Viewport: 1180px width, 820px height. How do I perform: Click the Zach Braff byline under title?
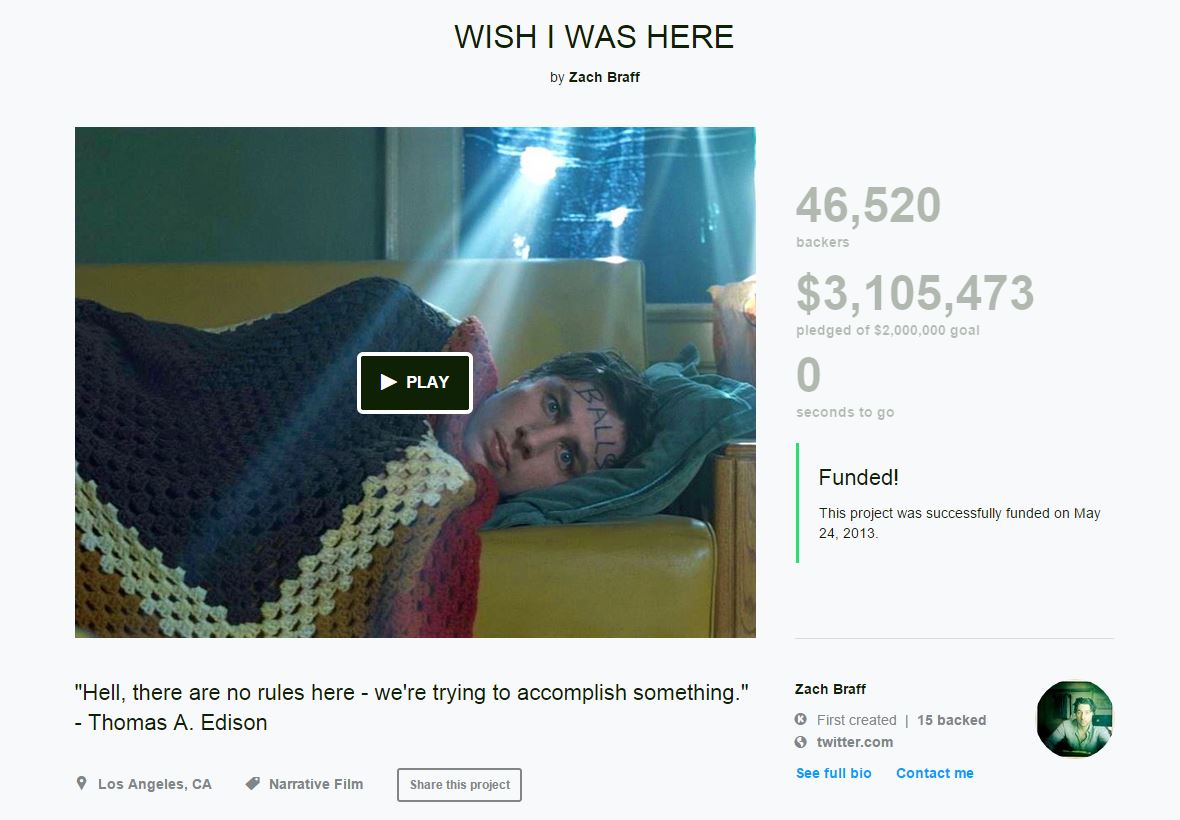[604, 77]
